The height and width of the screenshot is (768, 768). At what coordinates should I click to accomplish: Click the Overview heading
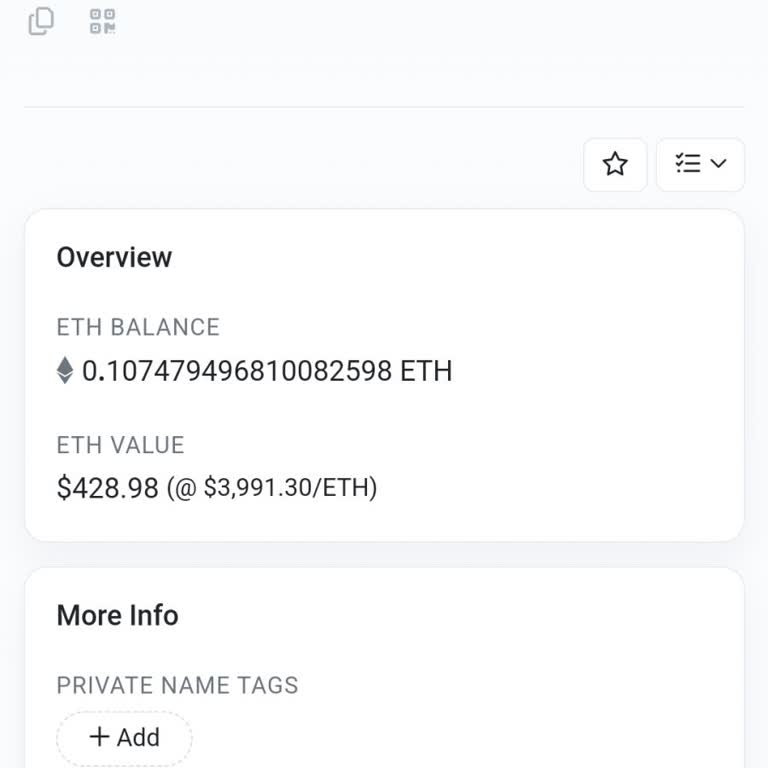(x=114, y=257)
